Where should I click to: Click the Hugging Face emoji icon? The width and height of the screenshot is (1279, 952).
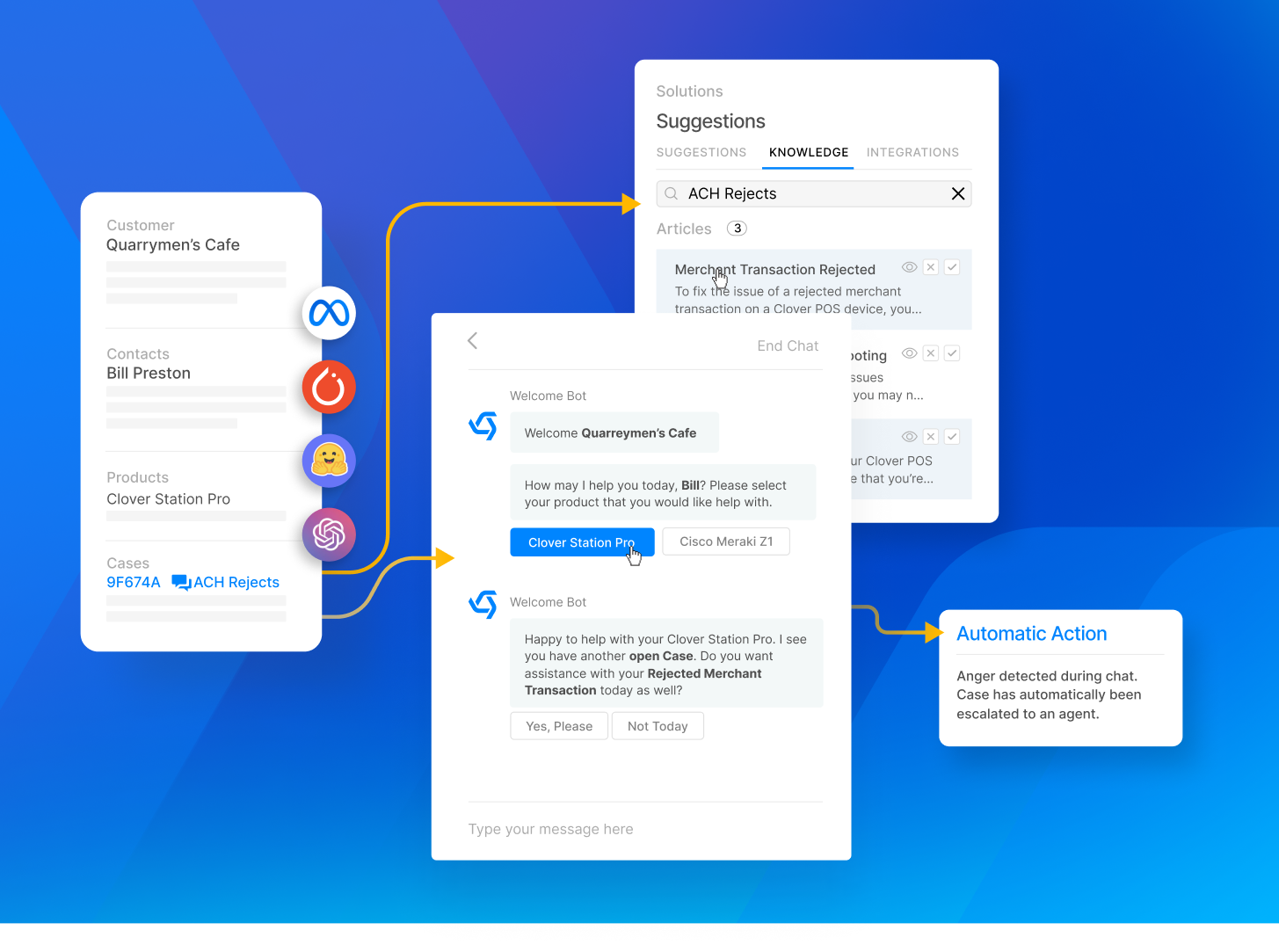click(329, 461)
